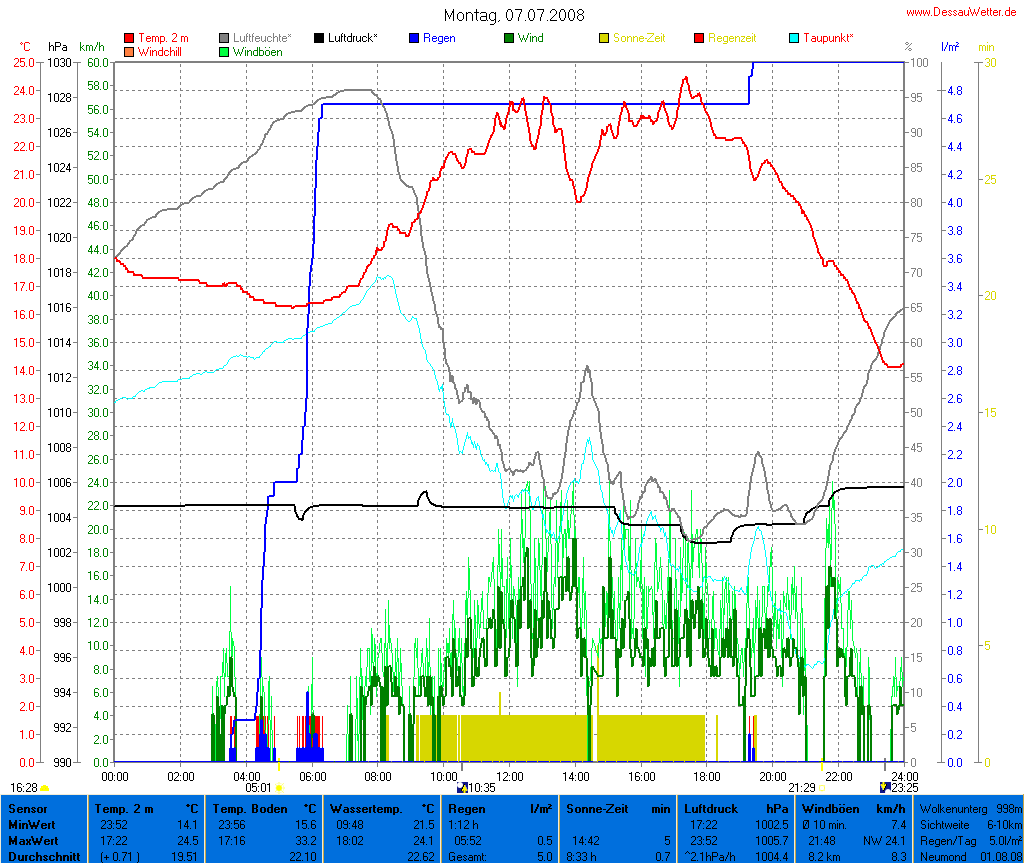1024x863 pixels.
Task: Click the red Temp. 2 m legend swatch
Action: [x=129, y=38]
